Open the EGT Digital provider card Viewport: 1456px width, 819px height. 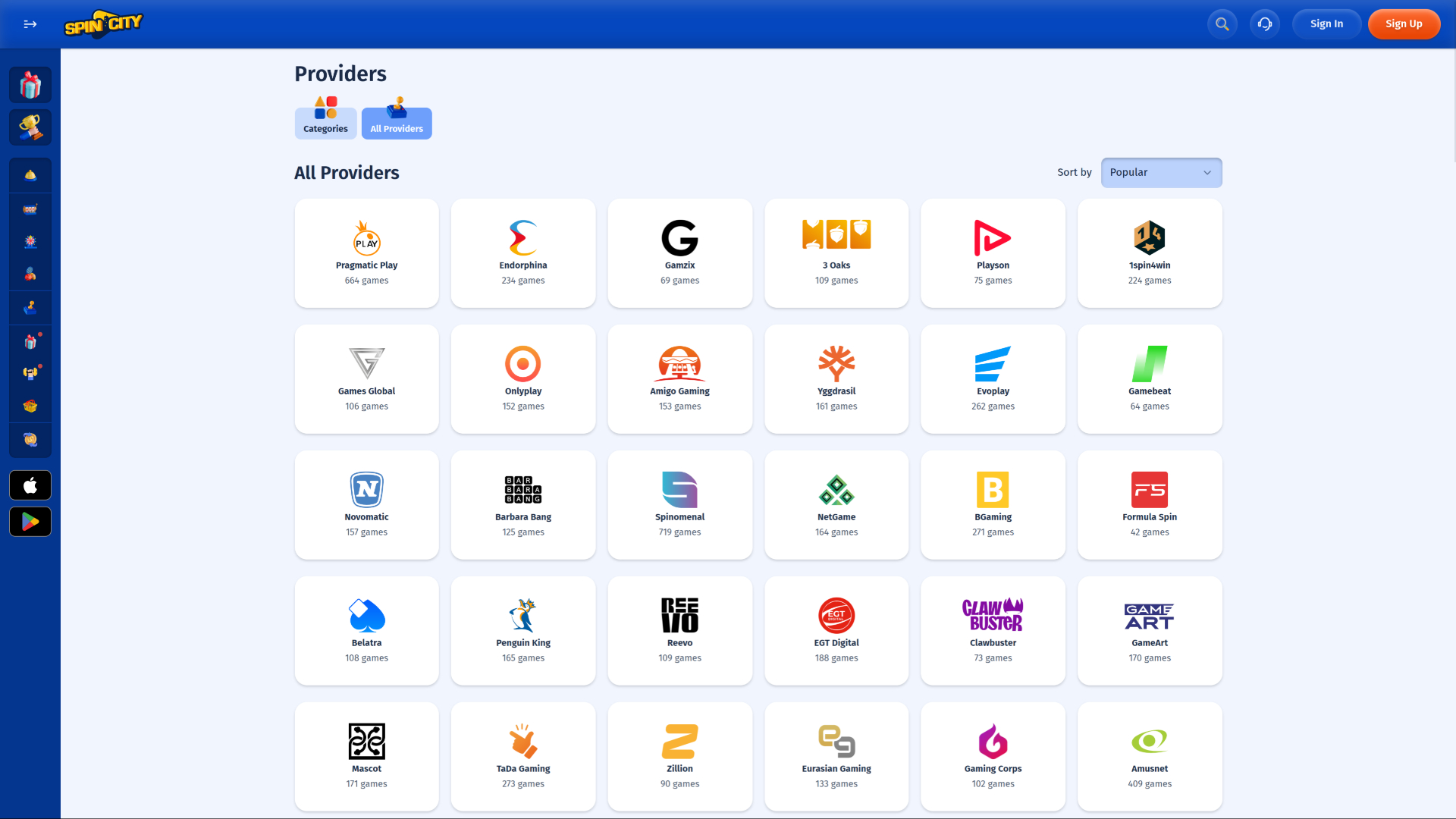pos(836,631)
